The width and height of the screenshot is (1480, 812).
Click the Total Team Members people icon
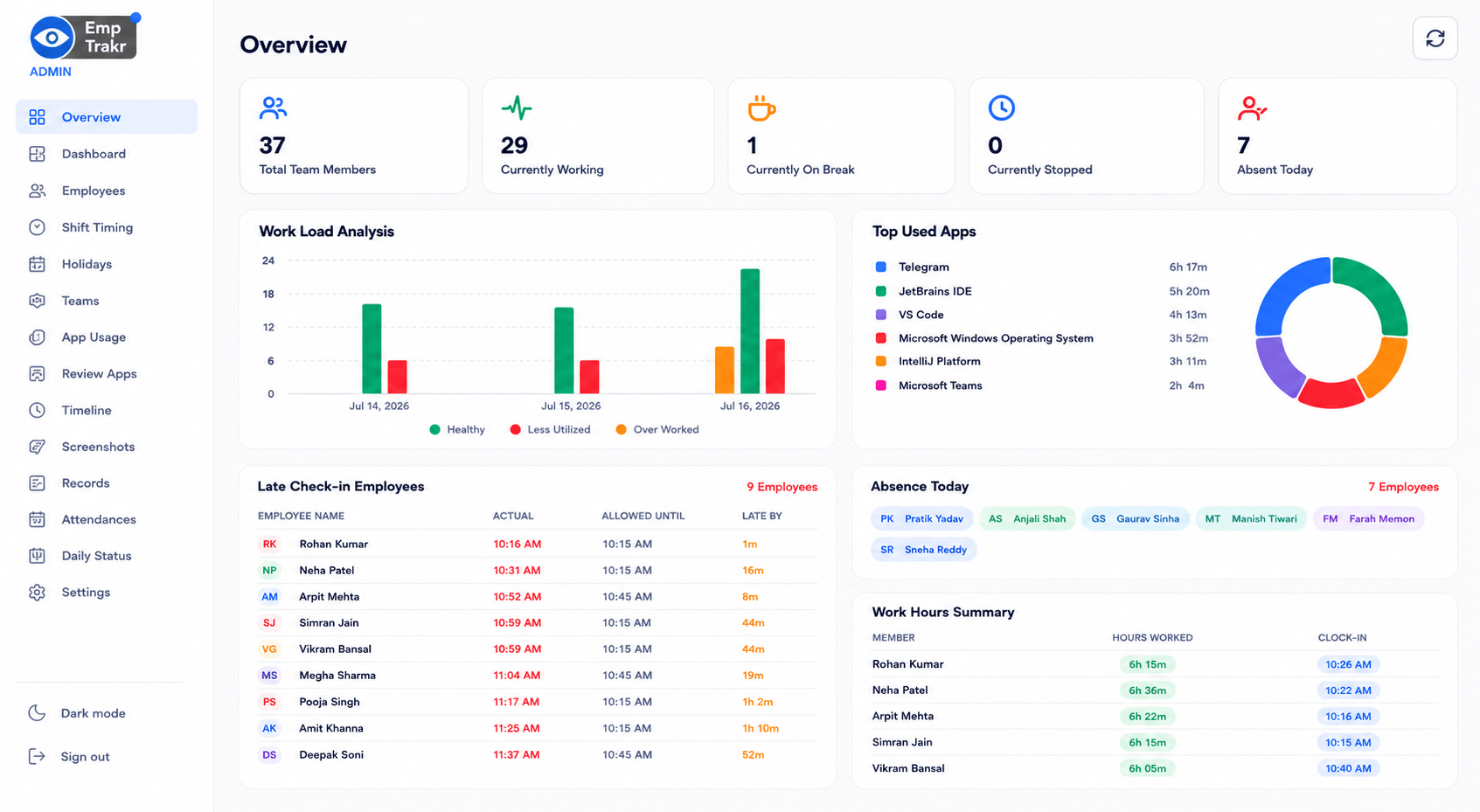tap(274, 108)
